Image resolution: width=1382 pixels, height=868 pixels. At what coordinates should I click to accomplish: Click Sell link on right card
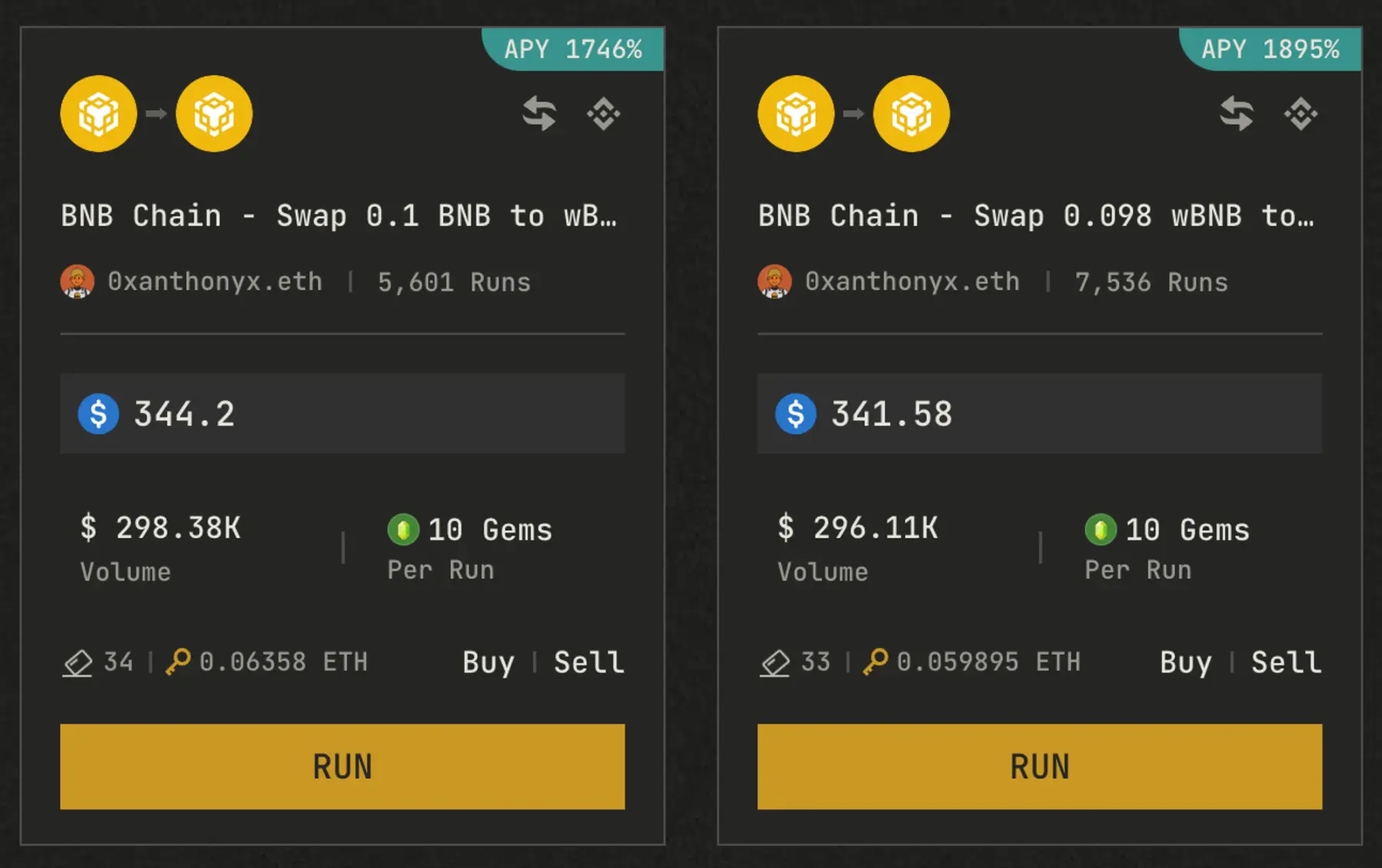coord(1286,662)
